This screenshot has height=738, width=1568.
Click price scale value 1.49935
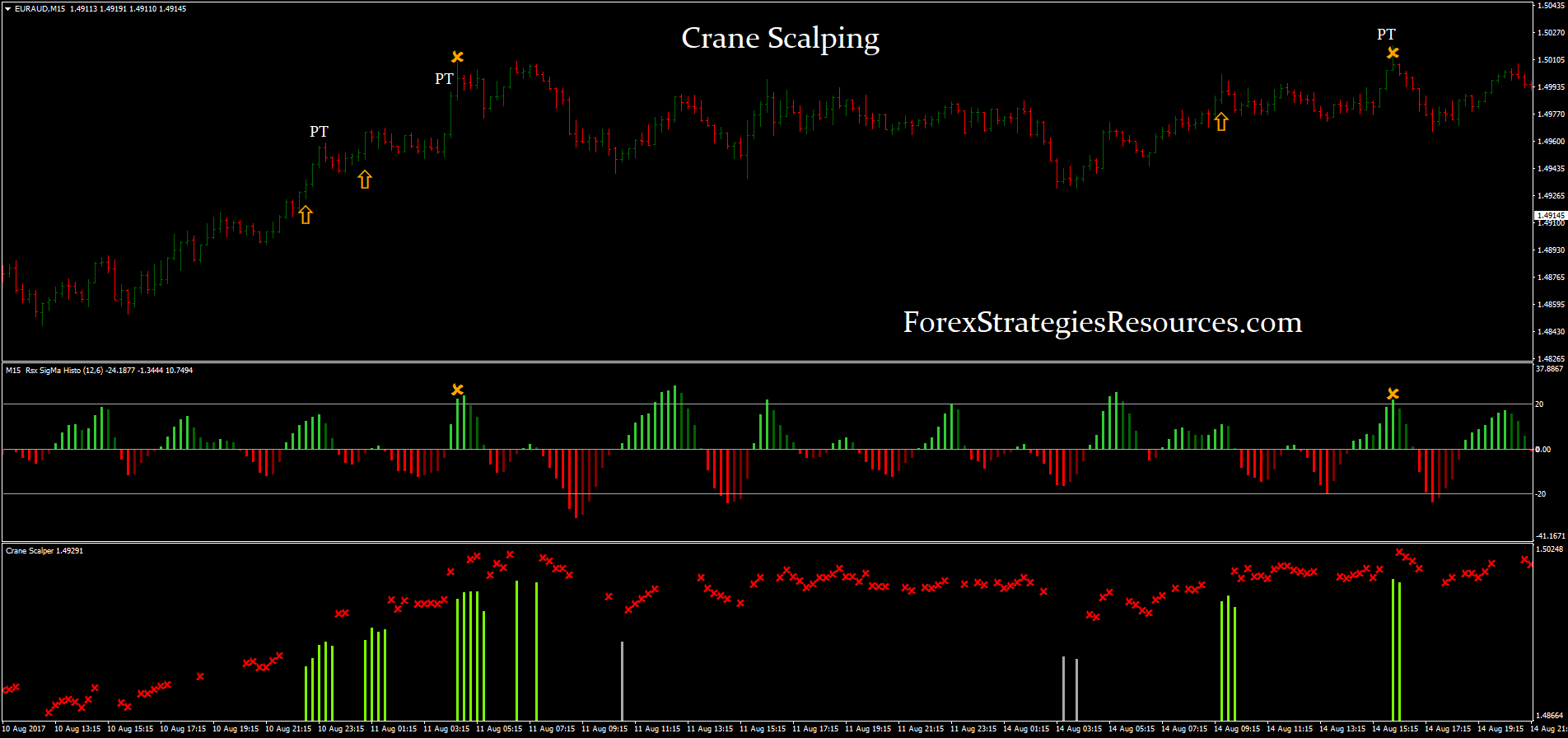pyautogui.click(x=1551, y=87)
